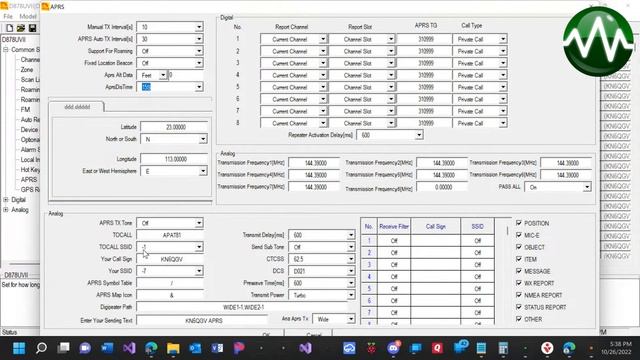Click Save disk icon in CPS toolbar
This screenshot has width=640, height=360.
pos(32,28)
